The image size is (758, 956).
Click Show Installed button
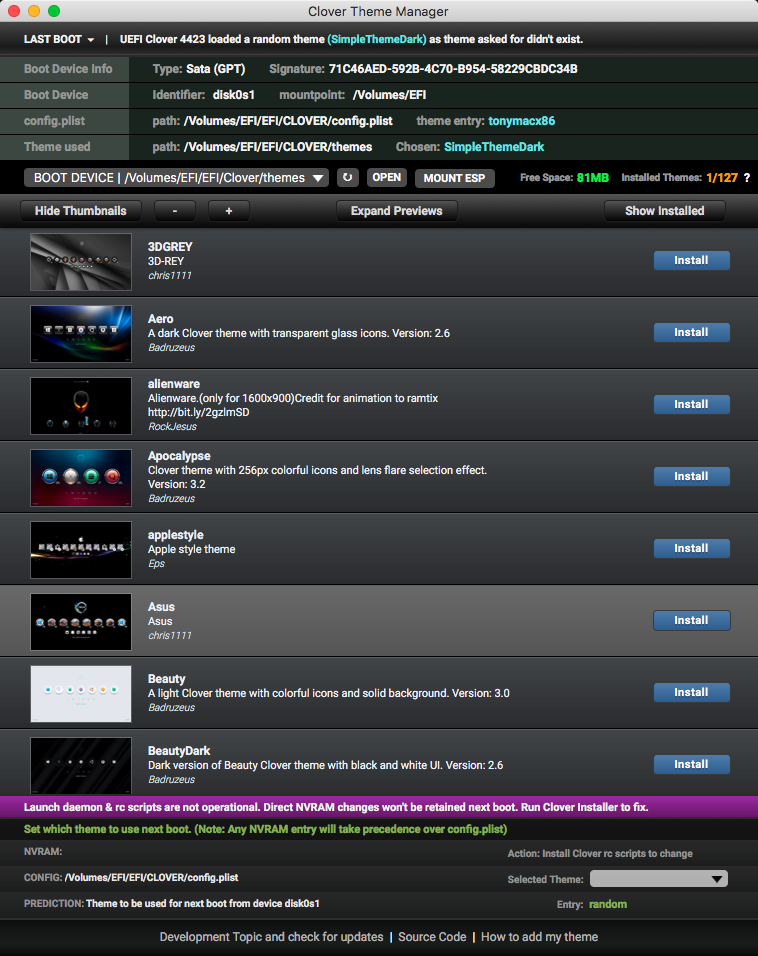[665, 211]
